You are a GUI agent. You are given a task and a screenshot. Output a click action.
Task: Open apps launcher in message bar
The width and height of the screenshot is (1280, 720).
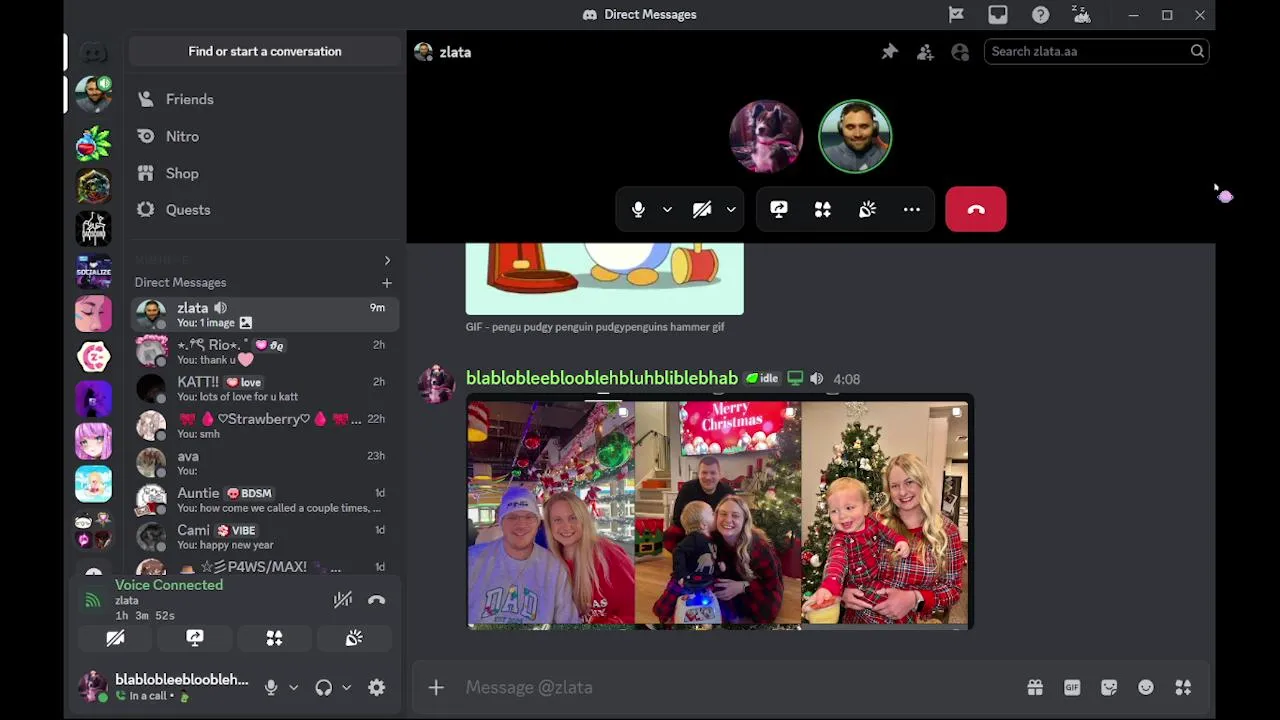(1183, 688)
